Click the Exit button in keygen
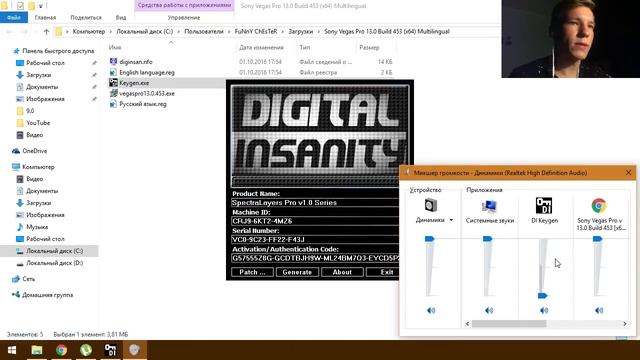Image resolution: width=640 pixels, height=360 pixels. [x=383, y=272]
